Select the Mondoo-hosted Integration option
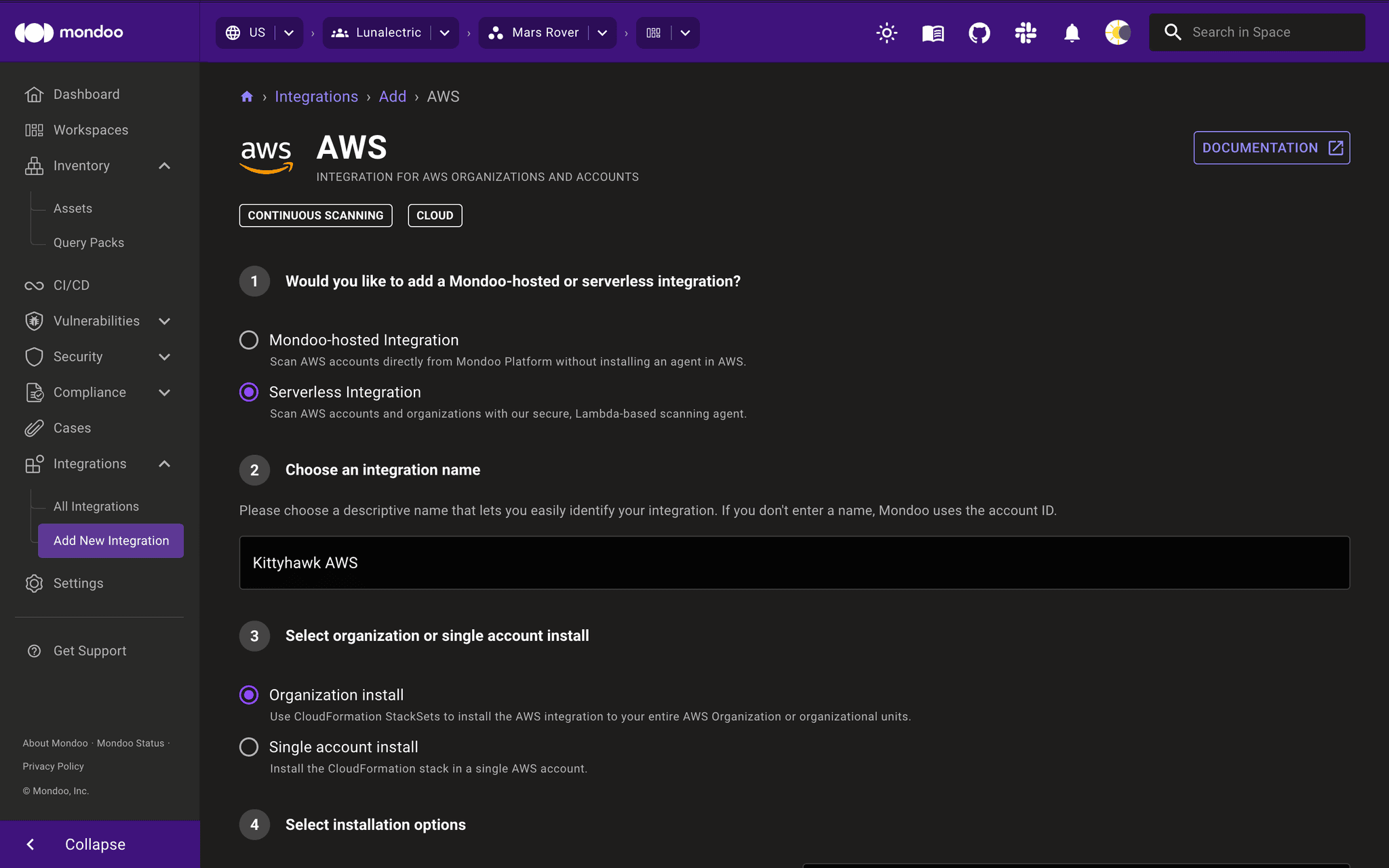Screen dimensions: 1389x868 (x=249, y=340)
